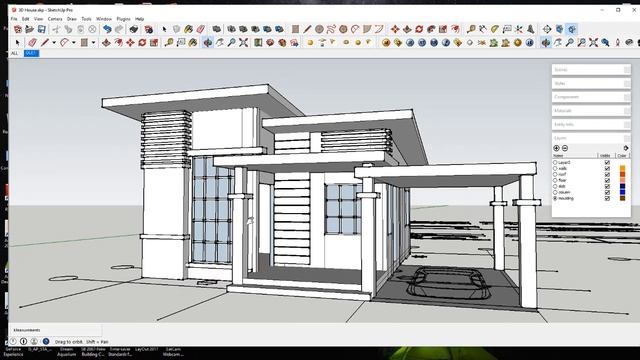Click the status bar help question icon

point(46,341)
